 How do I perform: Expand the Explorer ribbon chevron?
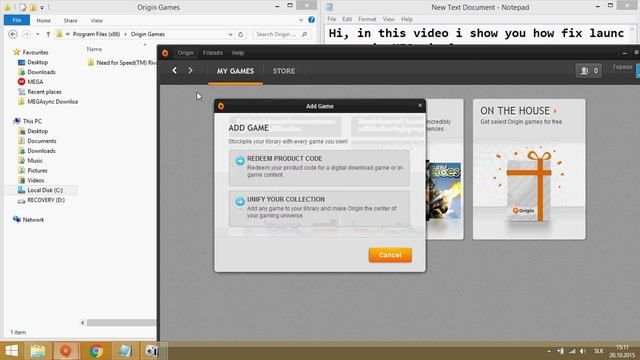[301, 20]
